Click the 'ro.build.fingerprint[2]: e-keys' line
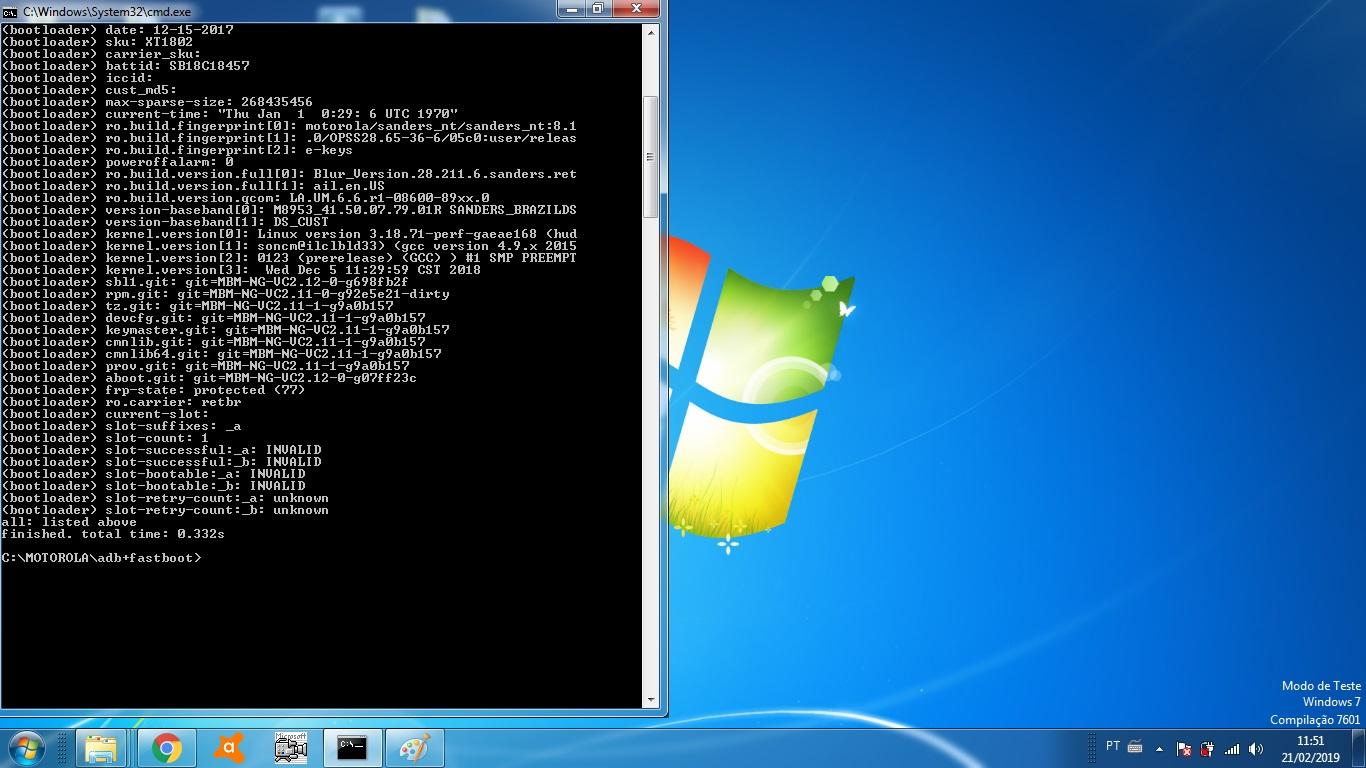 tap(177, 150)
